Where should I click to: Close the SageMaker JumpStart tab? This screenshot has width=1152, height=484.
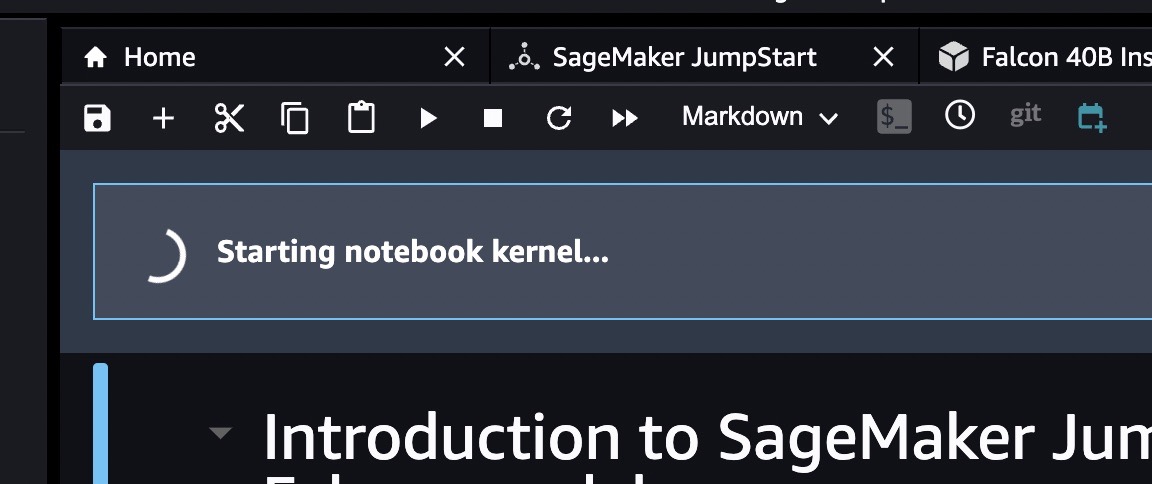tap(883, 57)
